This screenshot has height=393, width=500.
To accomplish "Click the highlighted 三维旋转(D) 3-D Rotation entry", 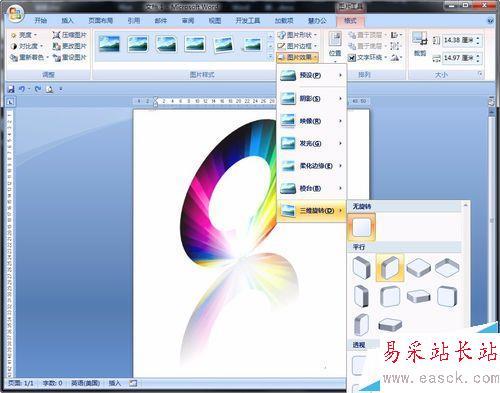I will [312, 211].
